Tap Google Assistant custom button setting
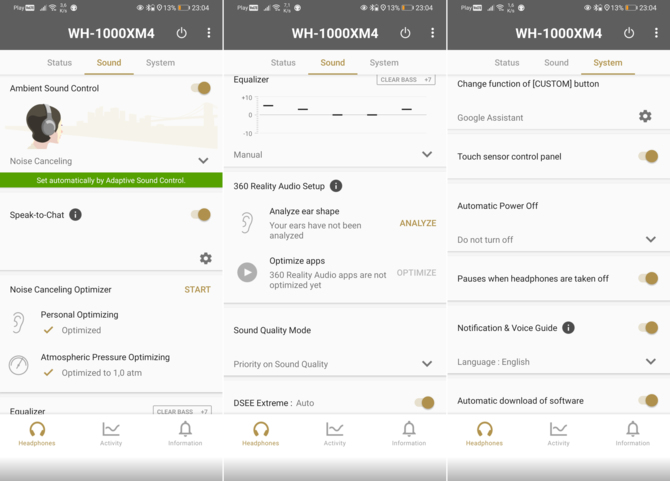 pyautogui.click(x=490, y=117)
